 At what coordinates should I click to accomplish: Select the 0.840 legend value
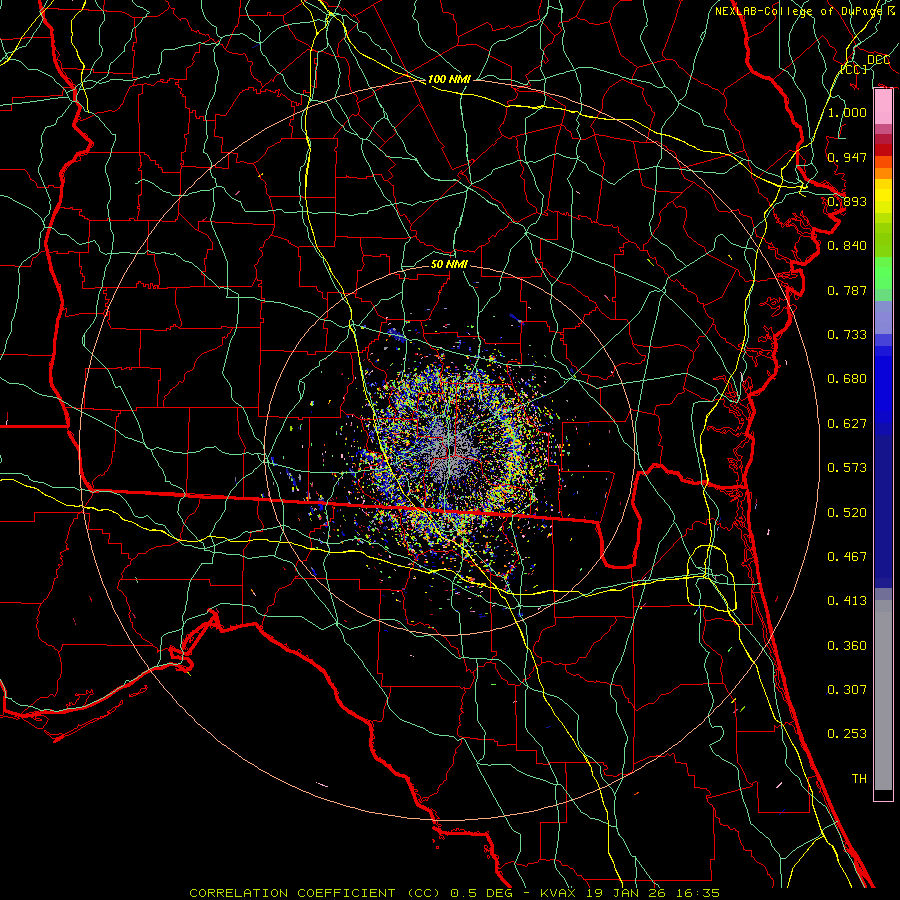[847, 246]
